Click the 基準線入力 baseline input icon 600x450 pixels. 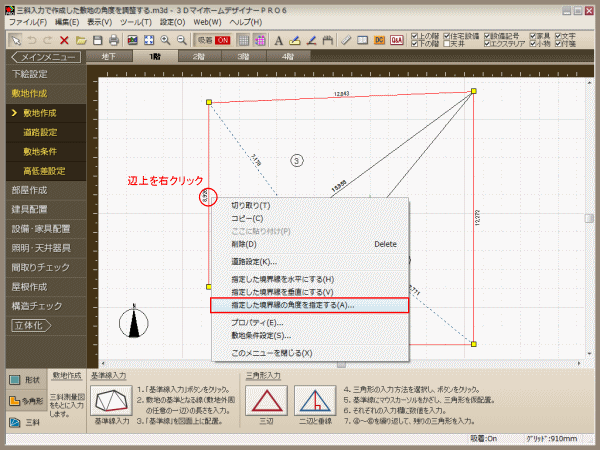coord(110,402)
